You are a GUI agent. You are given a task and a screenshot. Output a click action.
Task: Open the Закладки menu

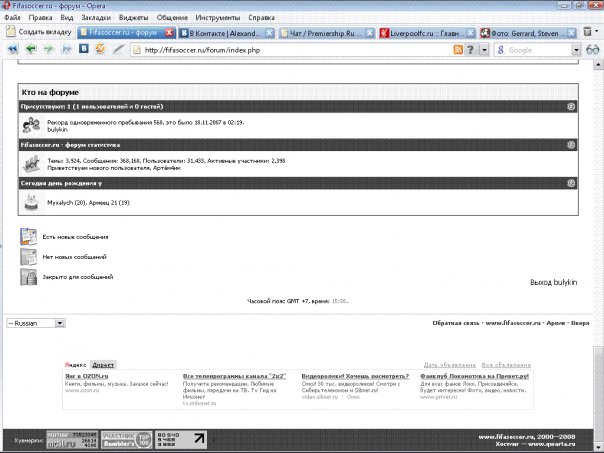(96, 18)
